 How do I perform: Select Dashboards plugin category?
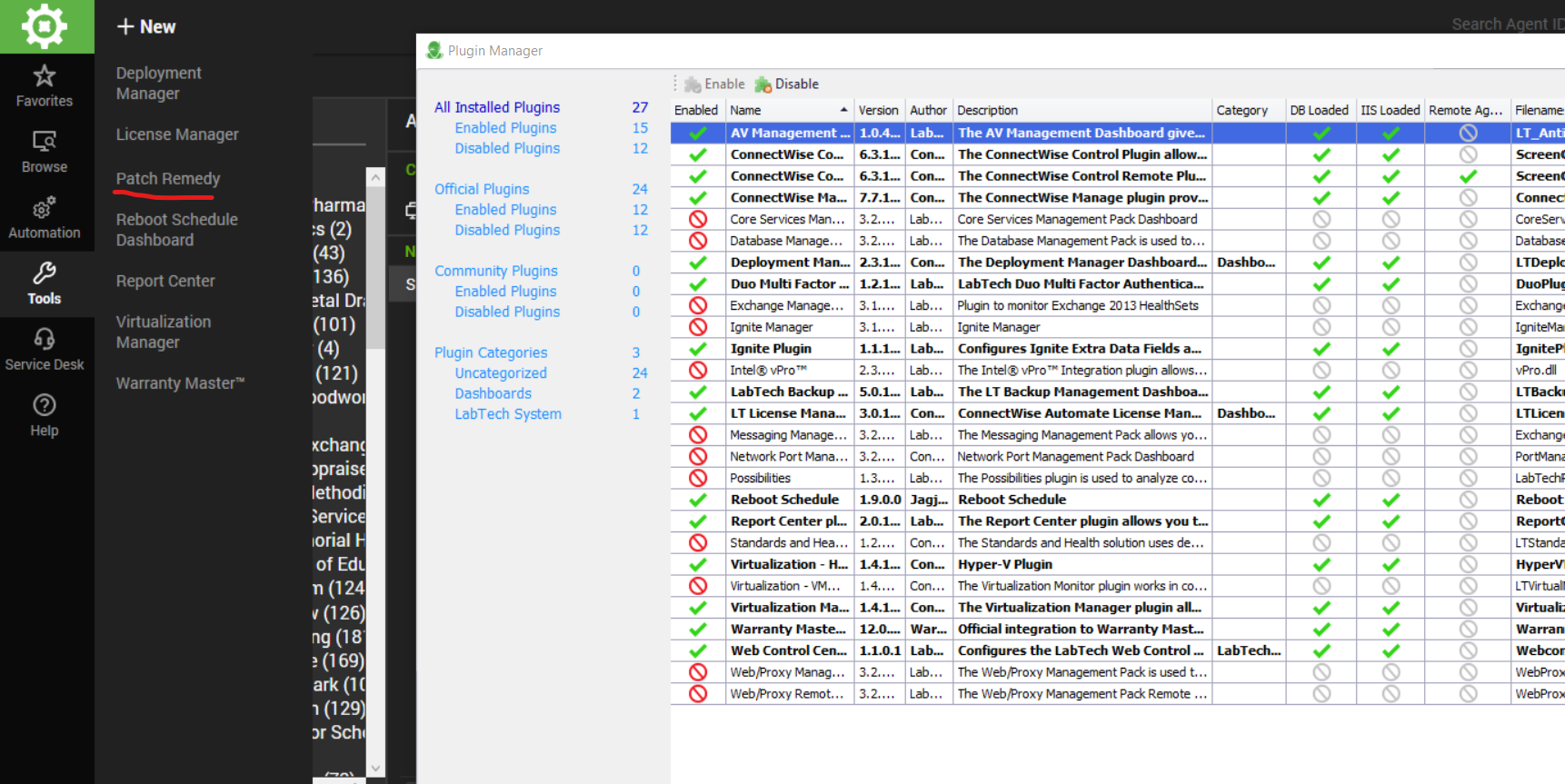493,393
